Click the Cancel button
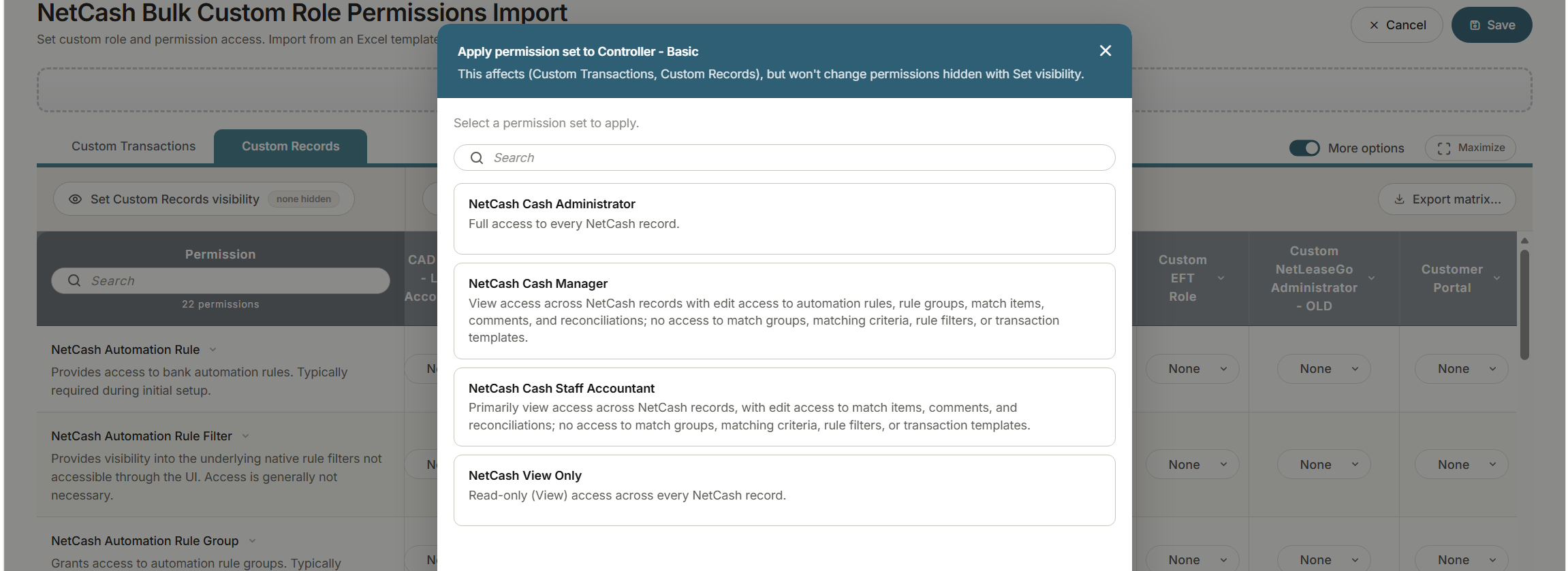The height and width of the screenshot is (571, 1568). 1397,25
